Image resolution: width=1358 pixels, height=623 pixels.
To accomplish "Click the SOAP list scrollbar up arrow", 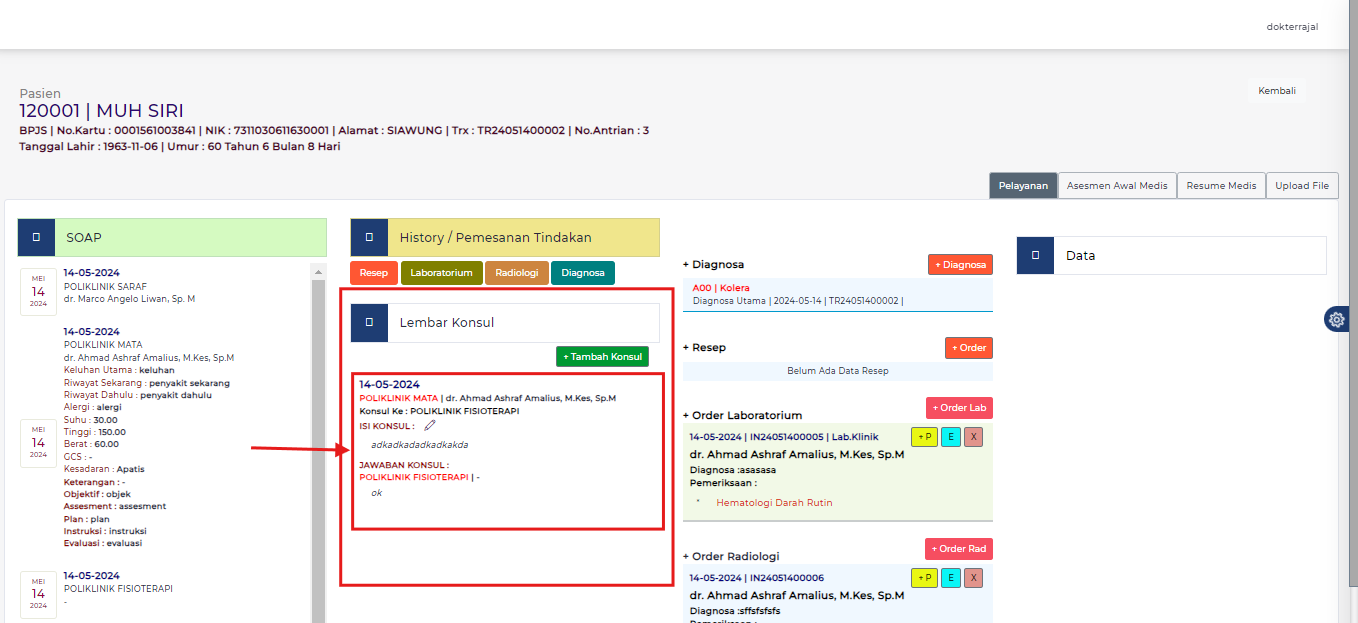I will (x=319, y=272).
